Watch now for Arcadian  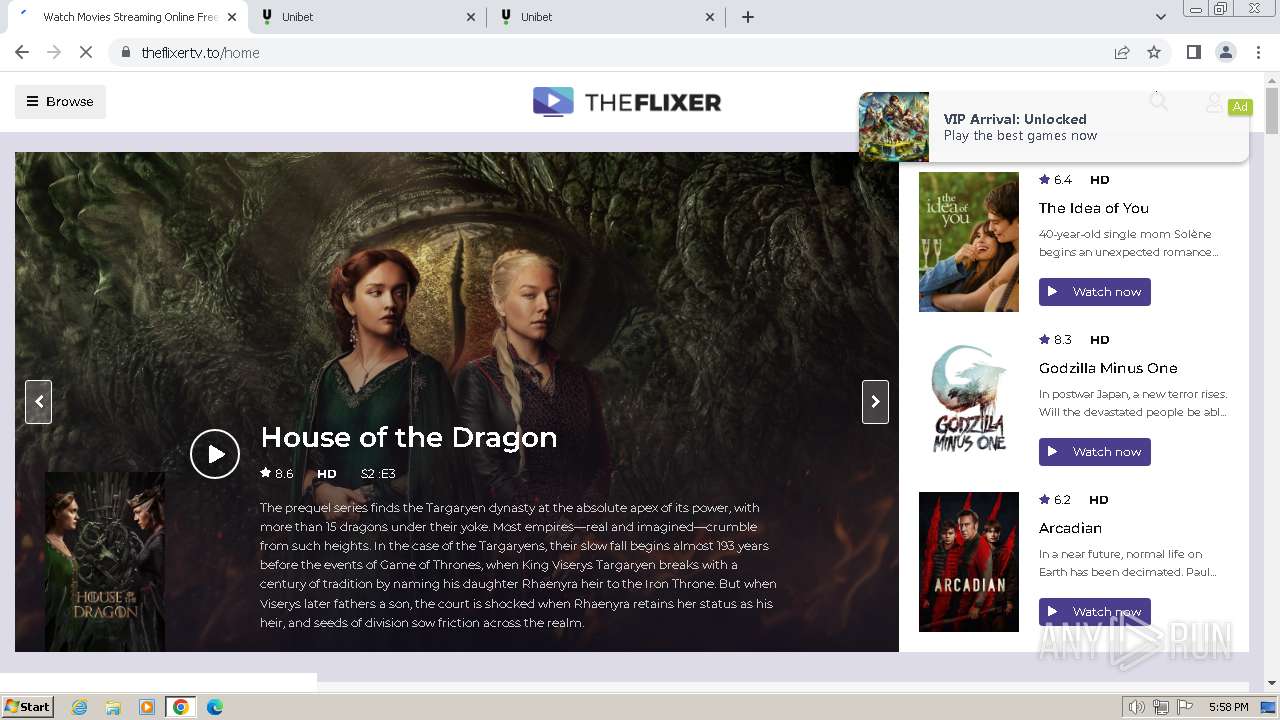[1095, 612]
